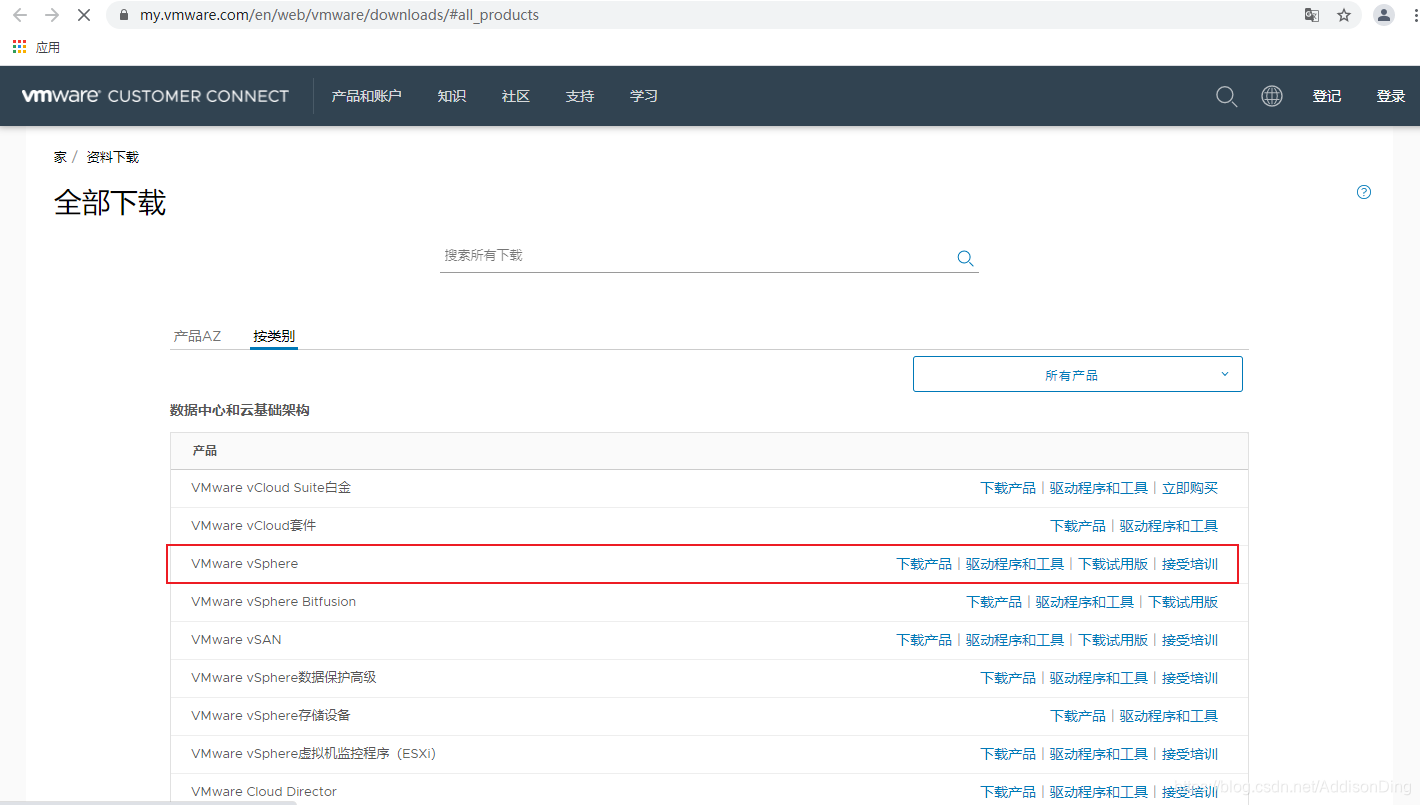Click 下载产品 for vSphere虚拟机监控程序 (ESXi)
The width and height of the screenshot is (1420, 805).
[x=1008, y=754]
